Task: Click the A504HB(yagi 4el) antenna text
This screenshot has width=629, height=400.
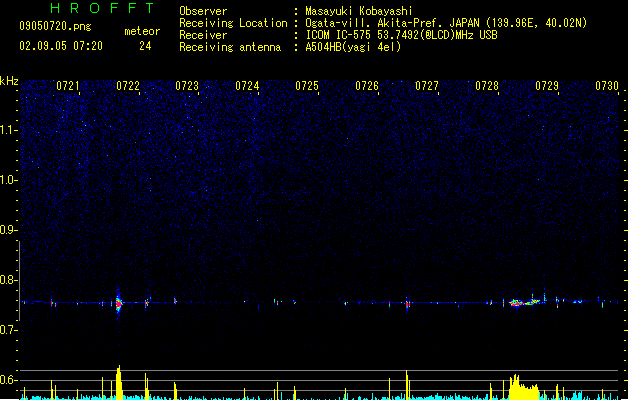Action: (353, 47)
